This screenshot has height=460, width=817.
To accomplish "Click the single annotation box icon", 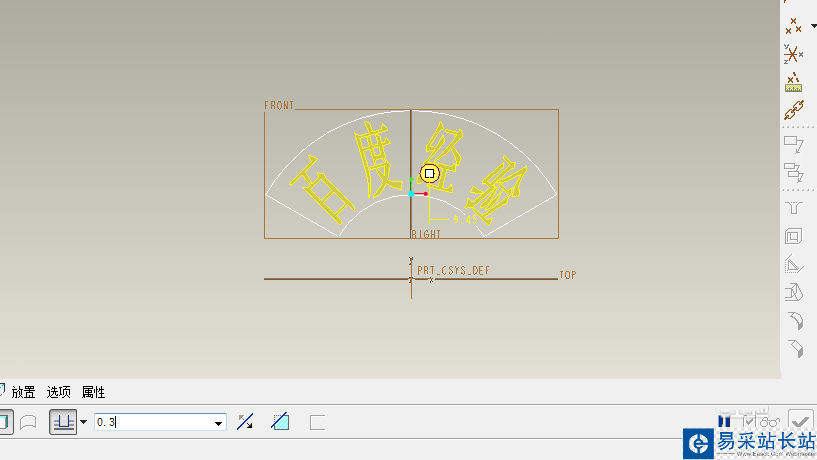I will [x=794, y=144].
